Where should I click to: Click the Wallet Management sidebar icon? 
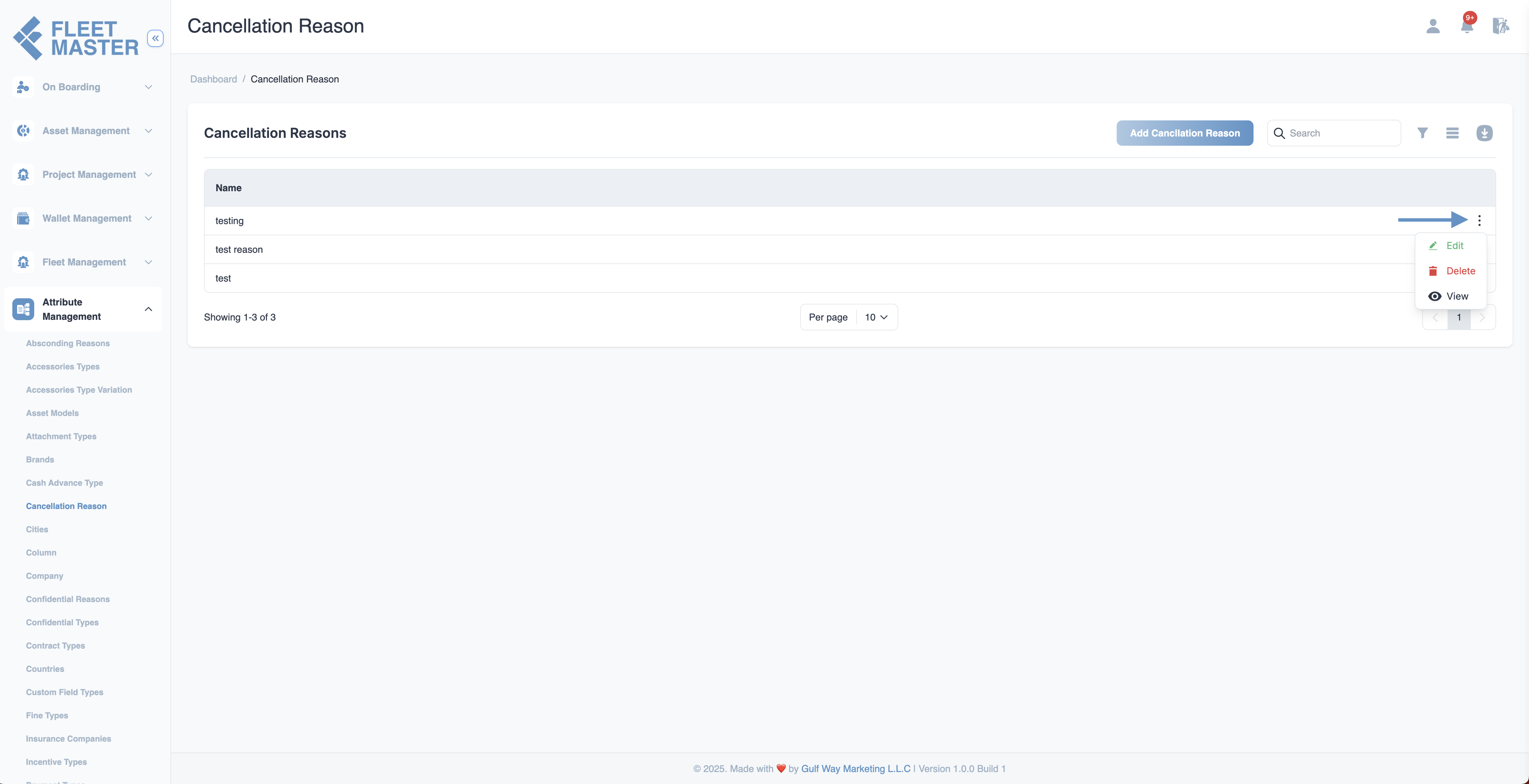23,218
